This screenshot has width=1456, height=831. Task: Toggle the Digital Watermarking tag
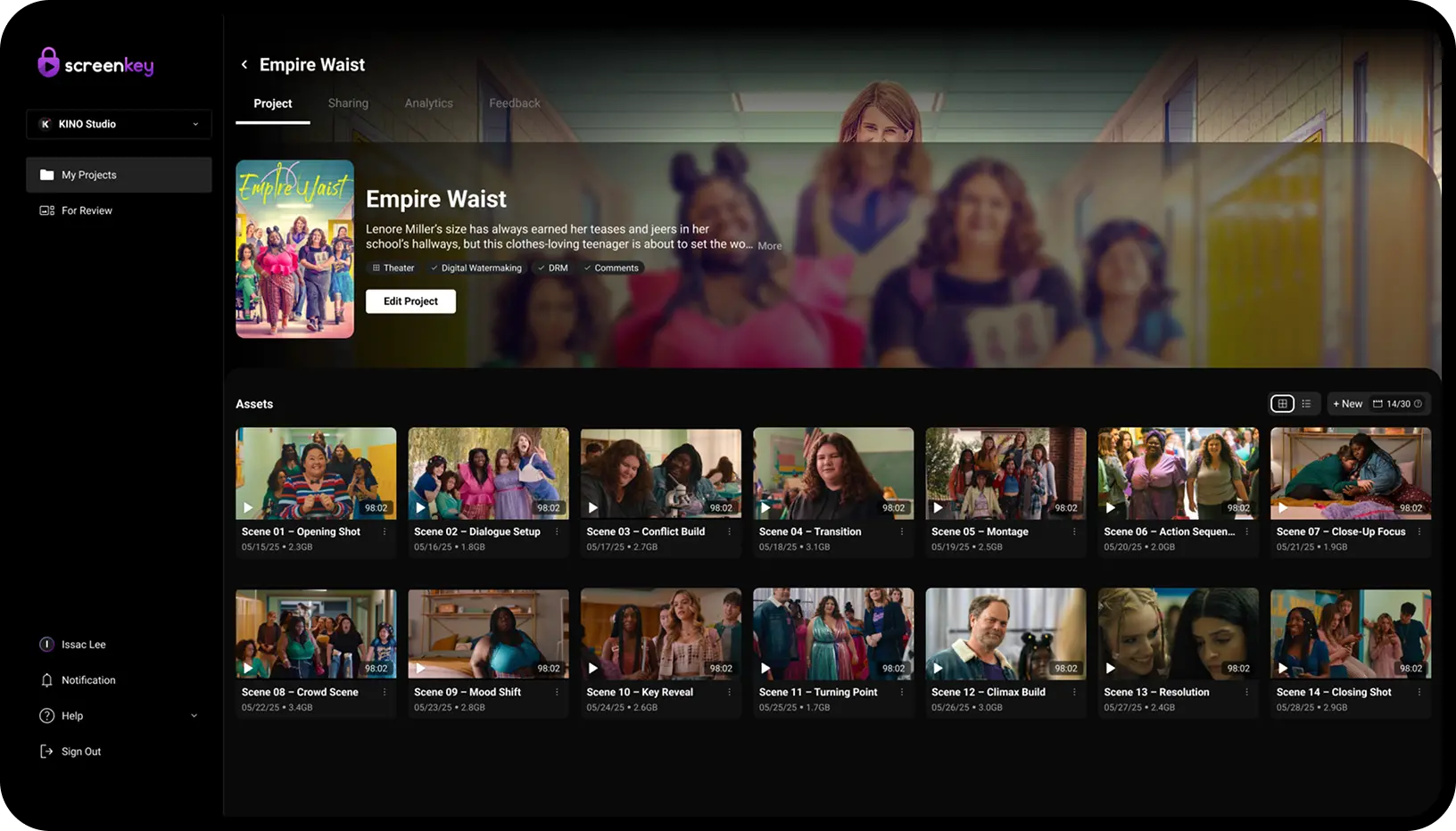pos(476,268)
